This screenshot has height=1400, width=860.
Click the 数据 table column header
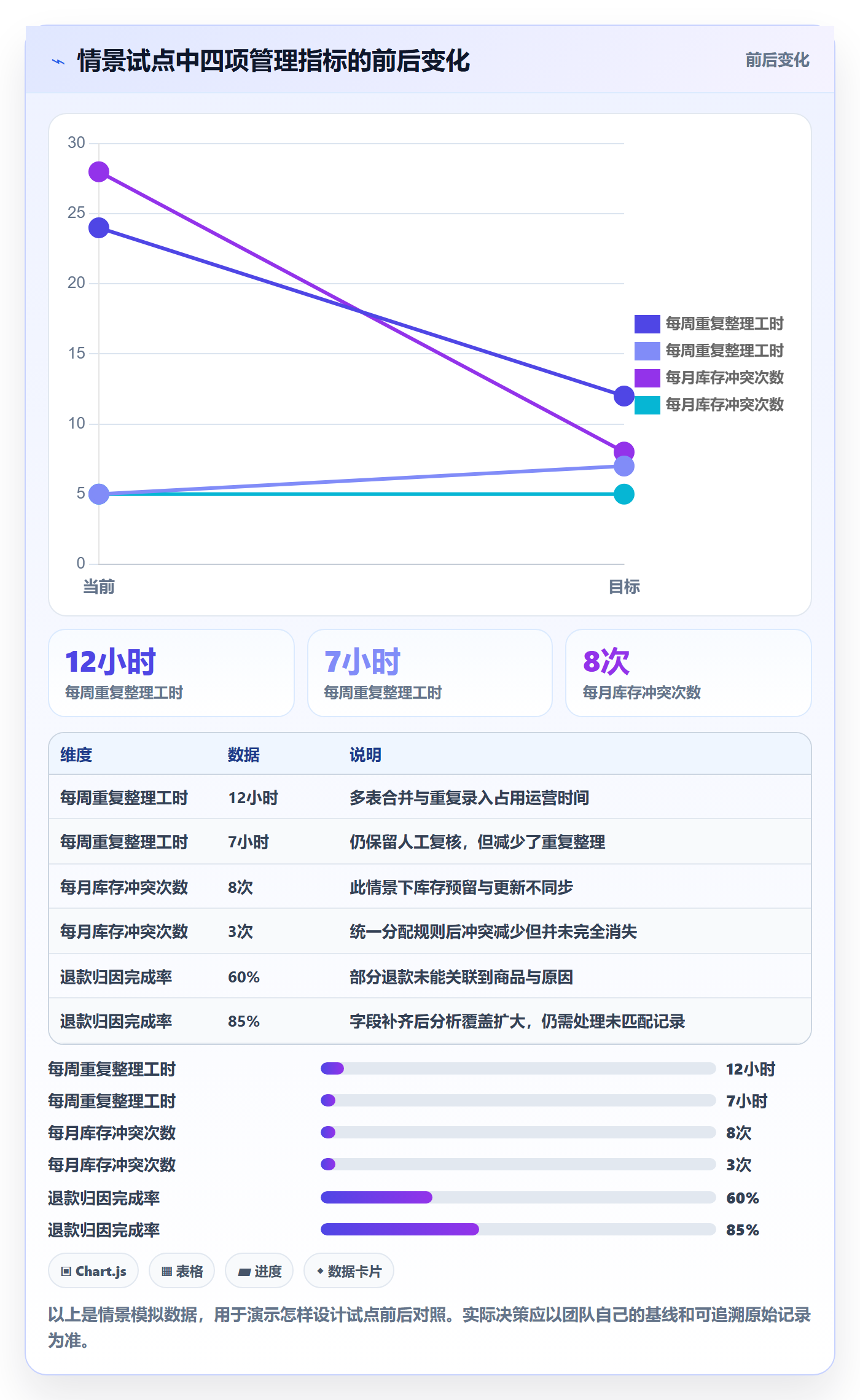coord(244,755)
